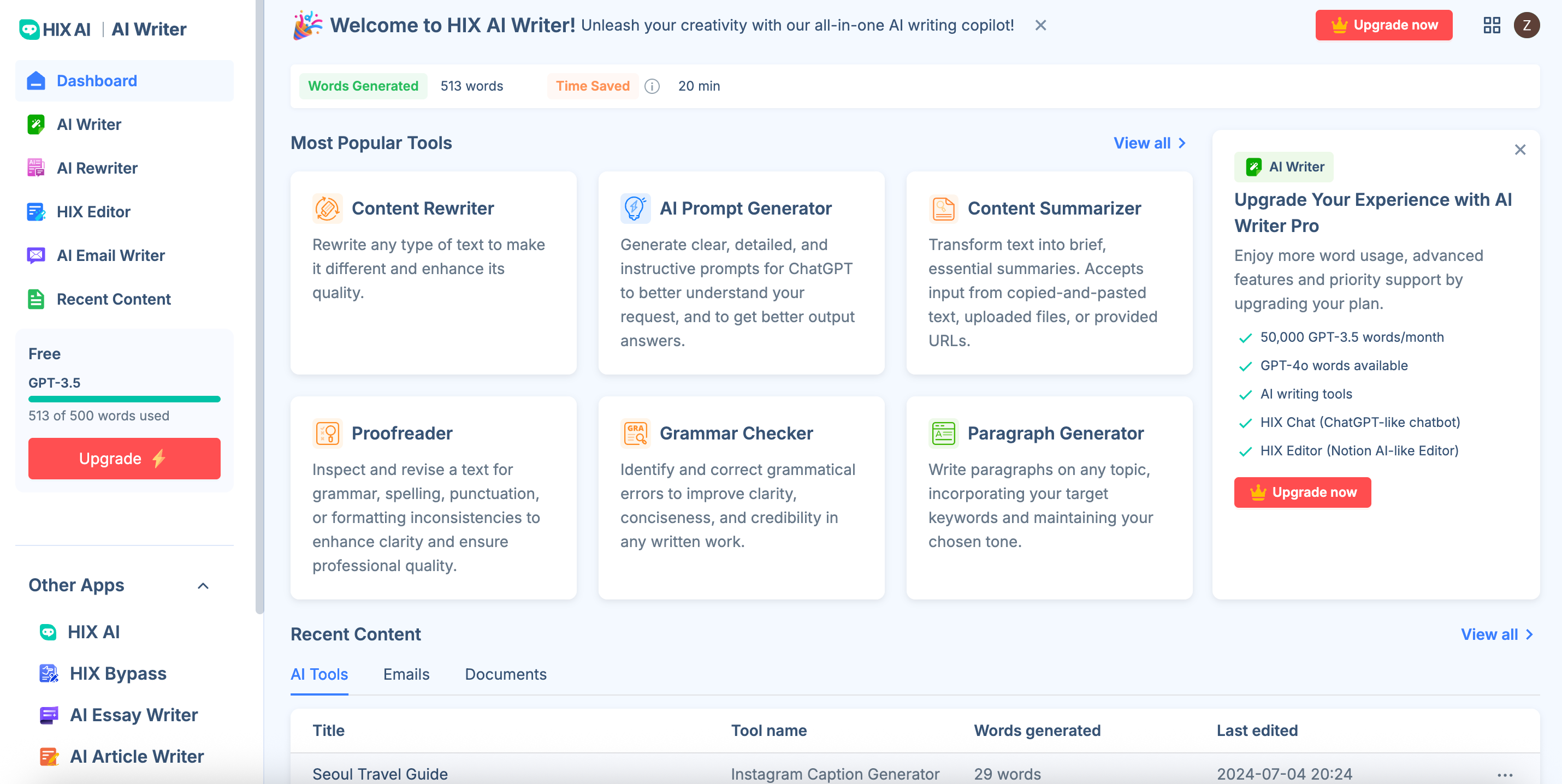Click the AI Email Writer envelope icon
1562x784 pixels.
coord(36,256)
